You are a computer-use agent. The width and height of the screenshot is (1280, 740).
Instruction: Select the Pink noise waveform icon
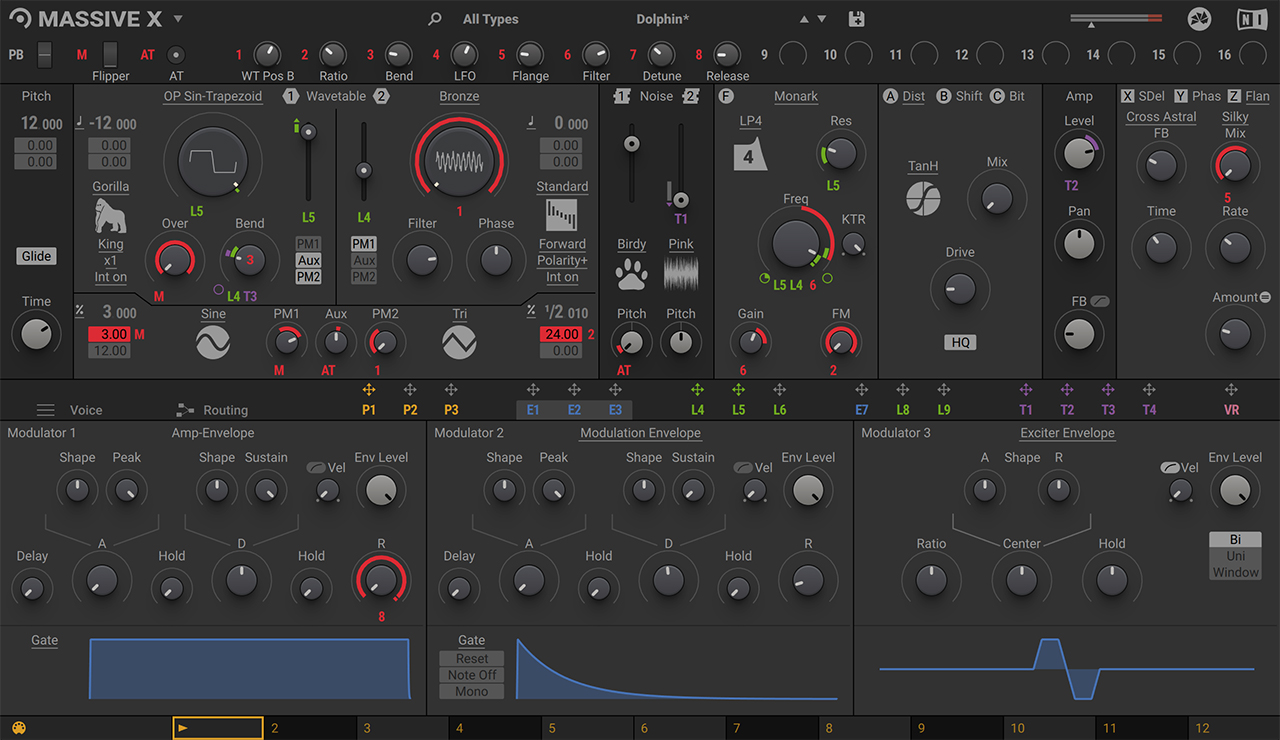point(681,274)
